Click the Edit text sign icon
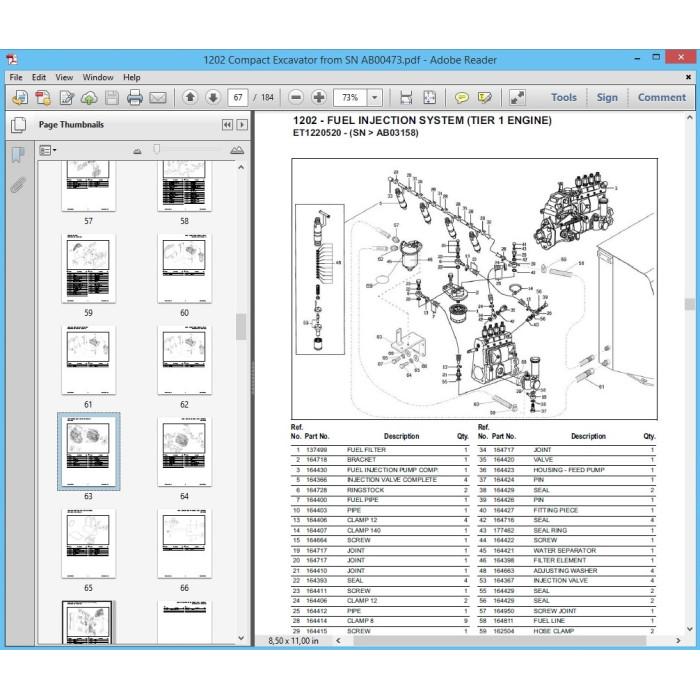700x700 pixels. (67, 97)
